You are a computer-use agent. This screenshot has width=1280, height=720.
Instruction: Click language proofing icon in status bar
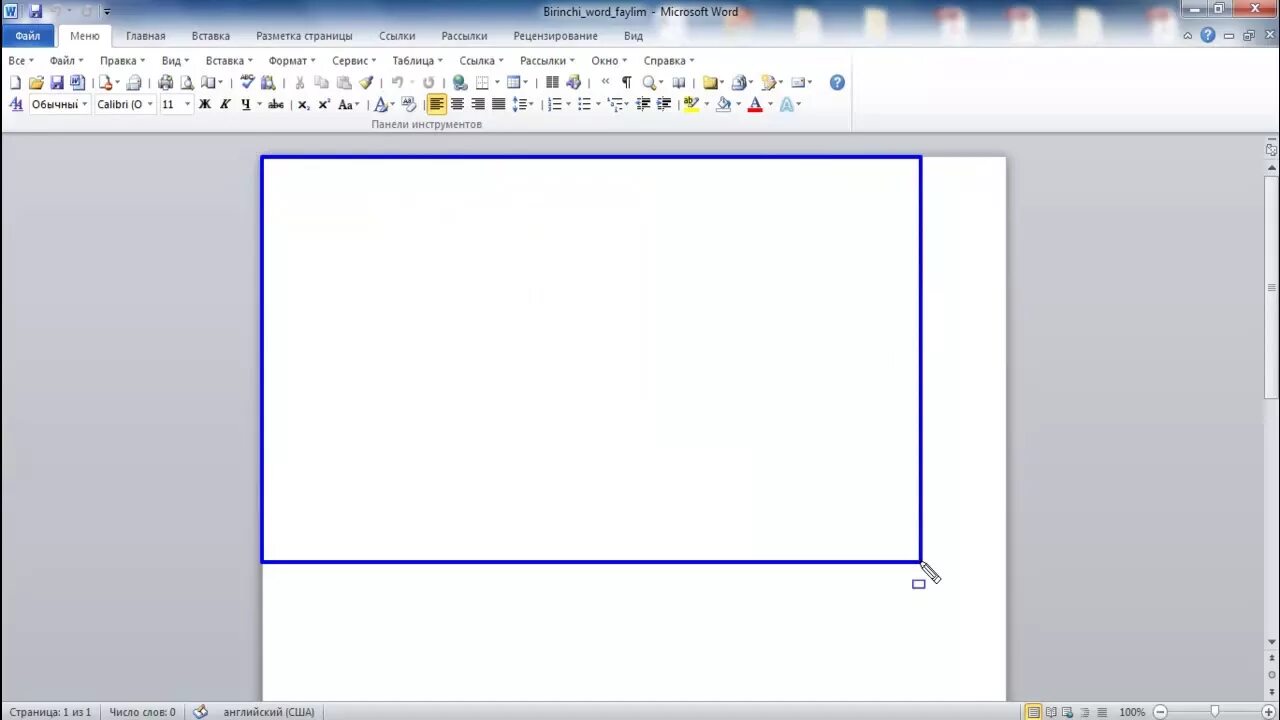[x=200, y=712]
